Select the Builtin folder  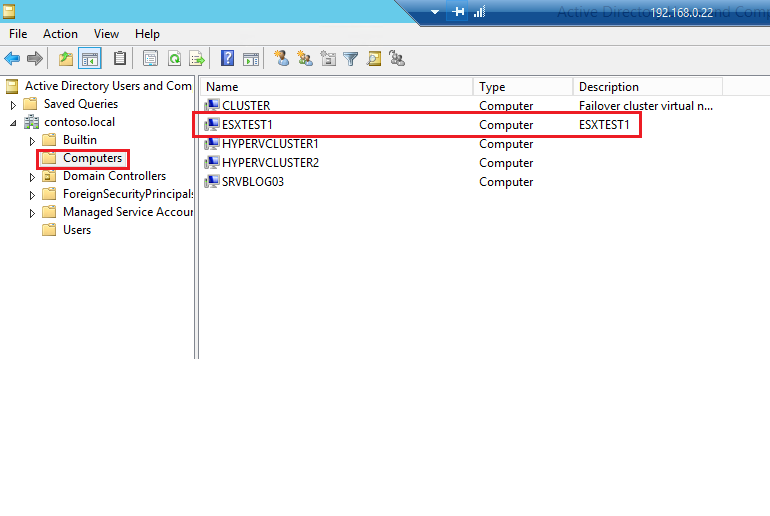point(80,140)
